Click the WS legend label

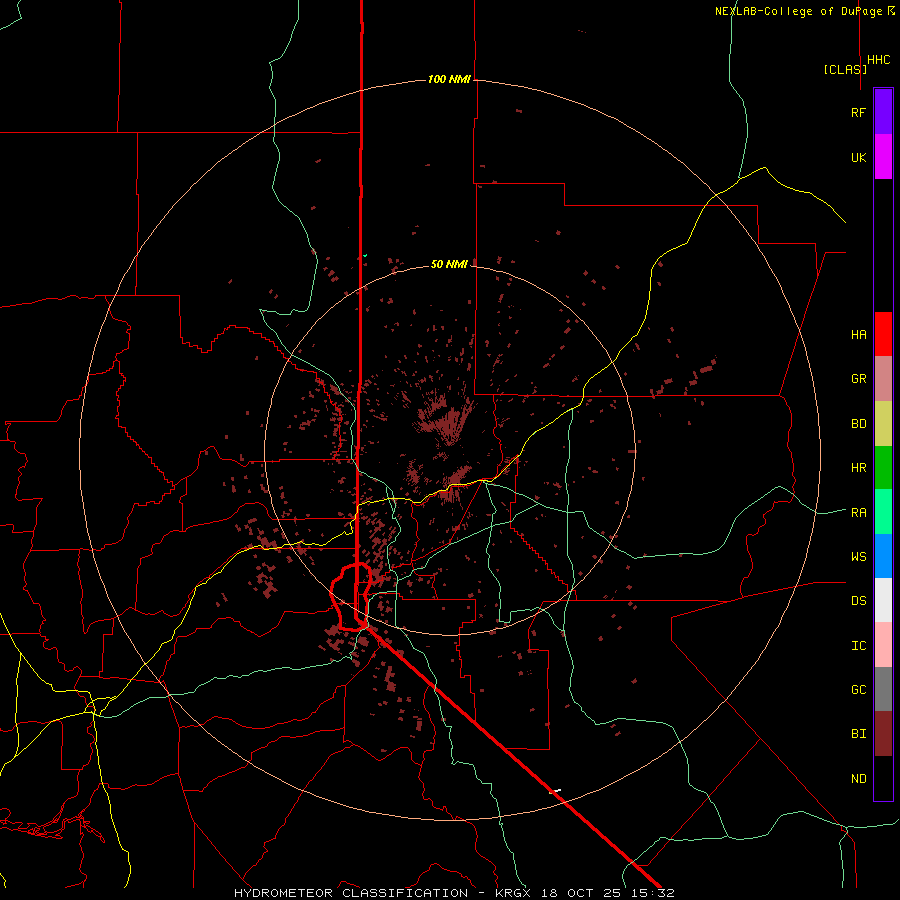858,557
